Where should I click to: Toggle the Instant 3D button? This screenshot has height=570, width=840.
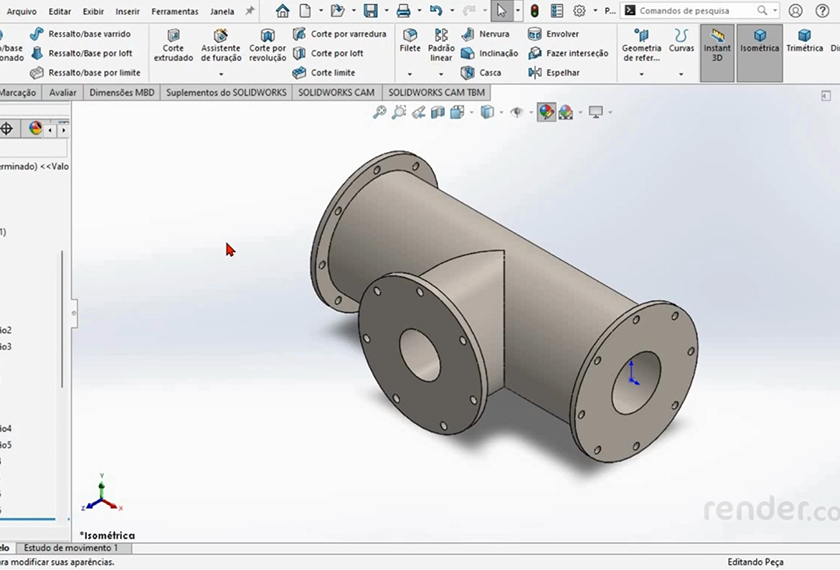coord(717,46)
